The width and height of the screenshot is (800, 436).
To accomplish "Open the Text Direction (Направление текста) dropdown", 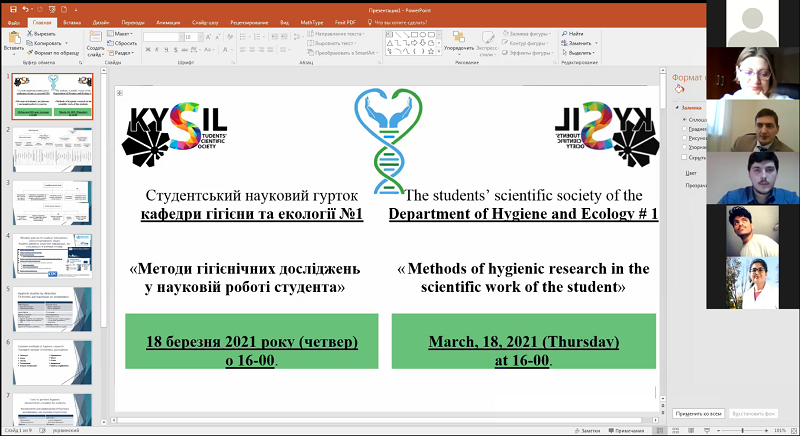I will (x=336, y=34).
